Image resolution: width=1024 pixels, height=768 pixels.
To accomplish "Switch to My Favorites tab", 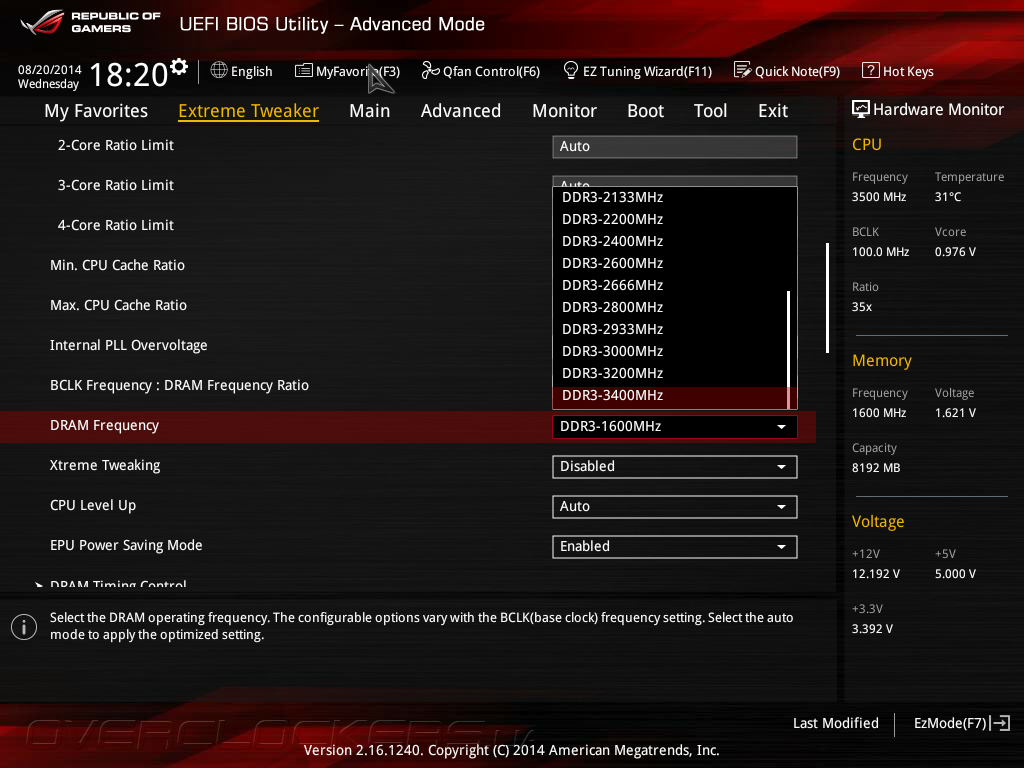I will click(x=96, y=111).
